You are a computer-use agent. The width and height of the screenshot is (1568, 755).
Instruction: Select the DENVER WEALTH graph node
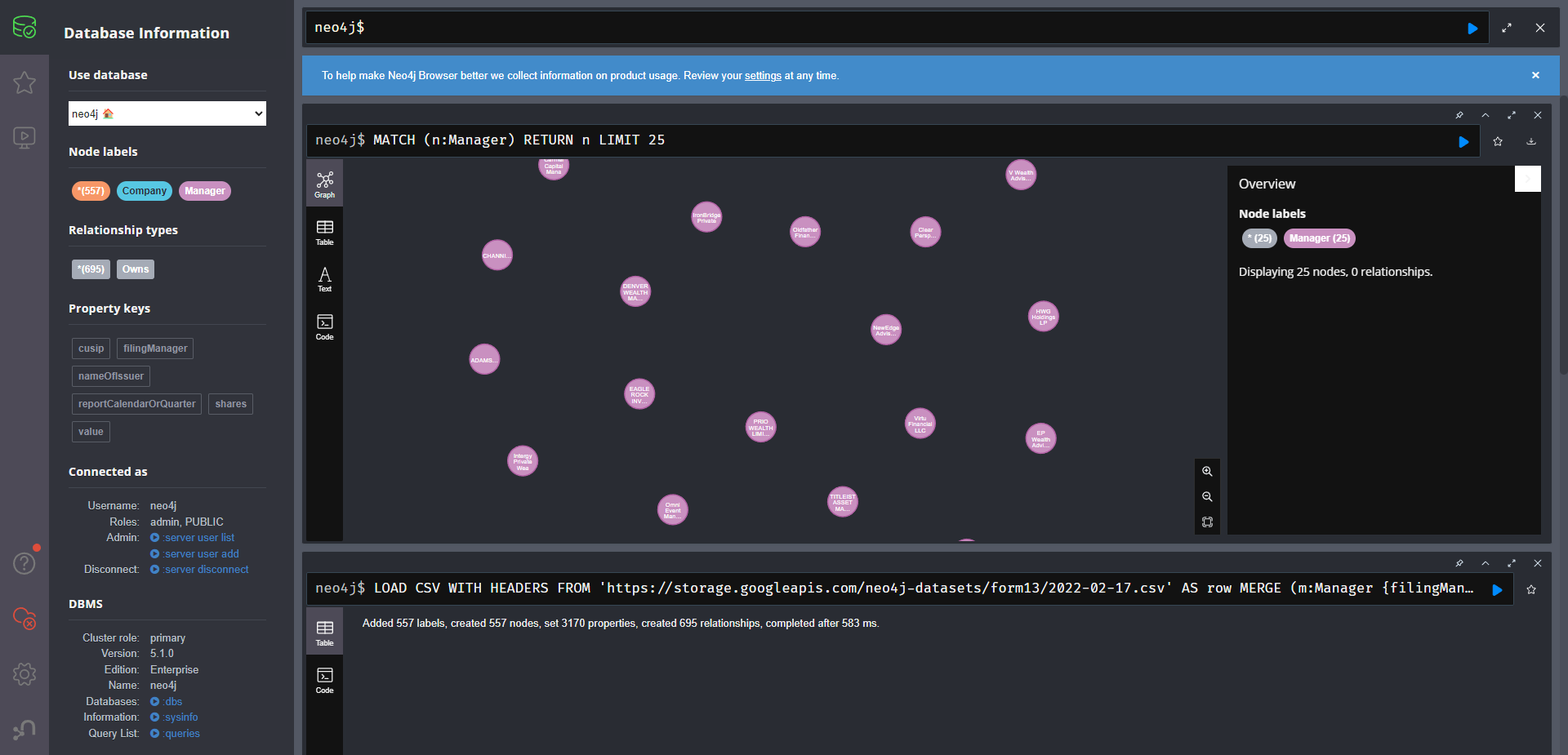635,292
